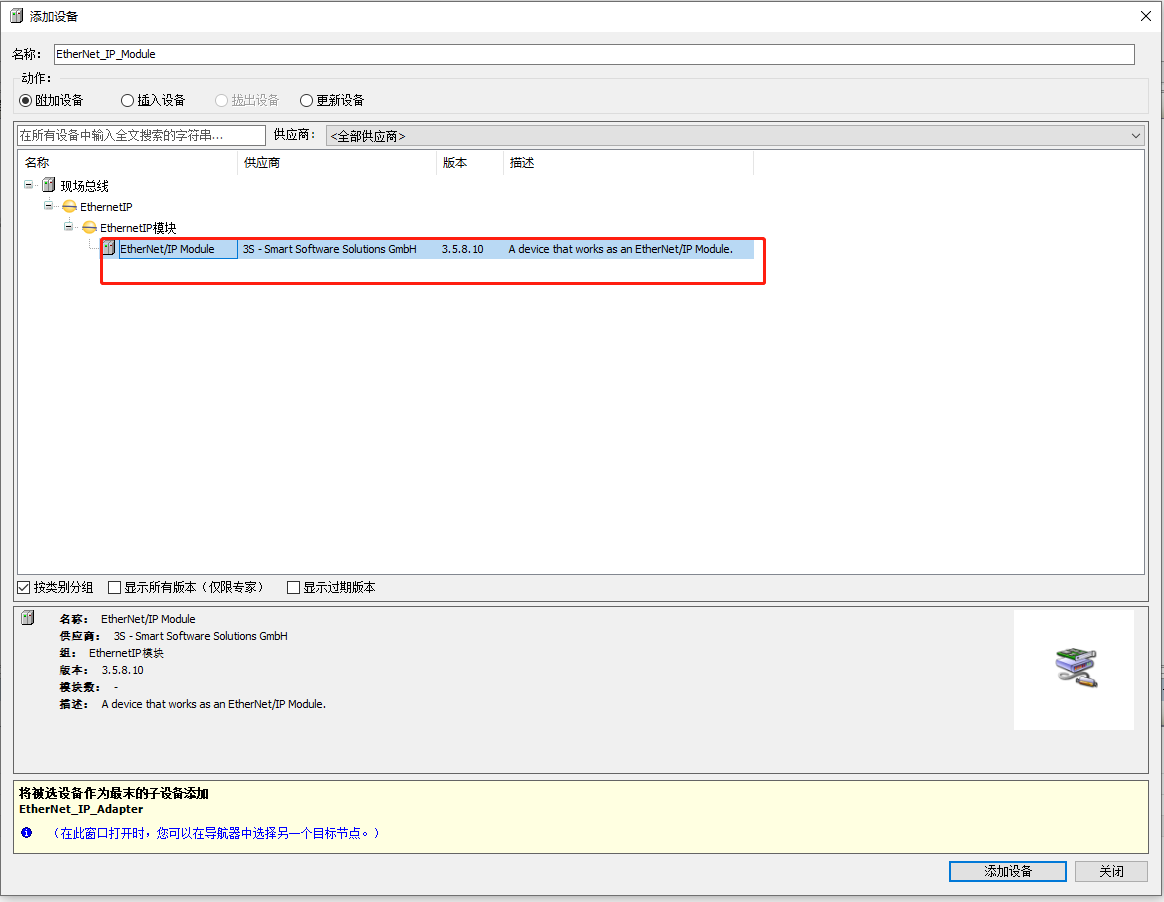Close the dialog with the X button
This screenshot has height=902, width=1164.
[x=1145, y=16]
